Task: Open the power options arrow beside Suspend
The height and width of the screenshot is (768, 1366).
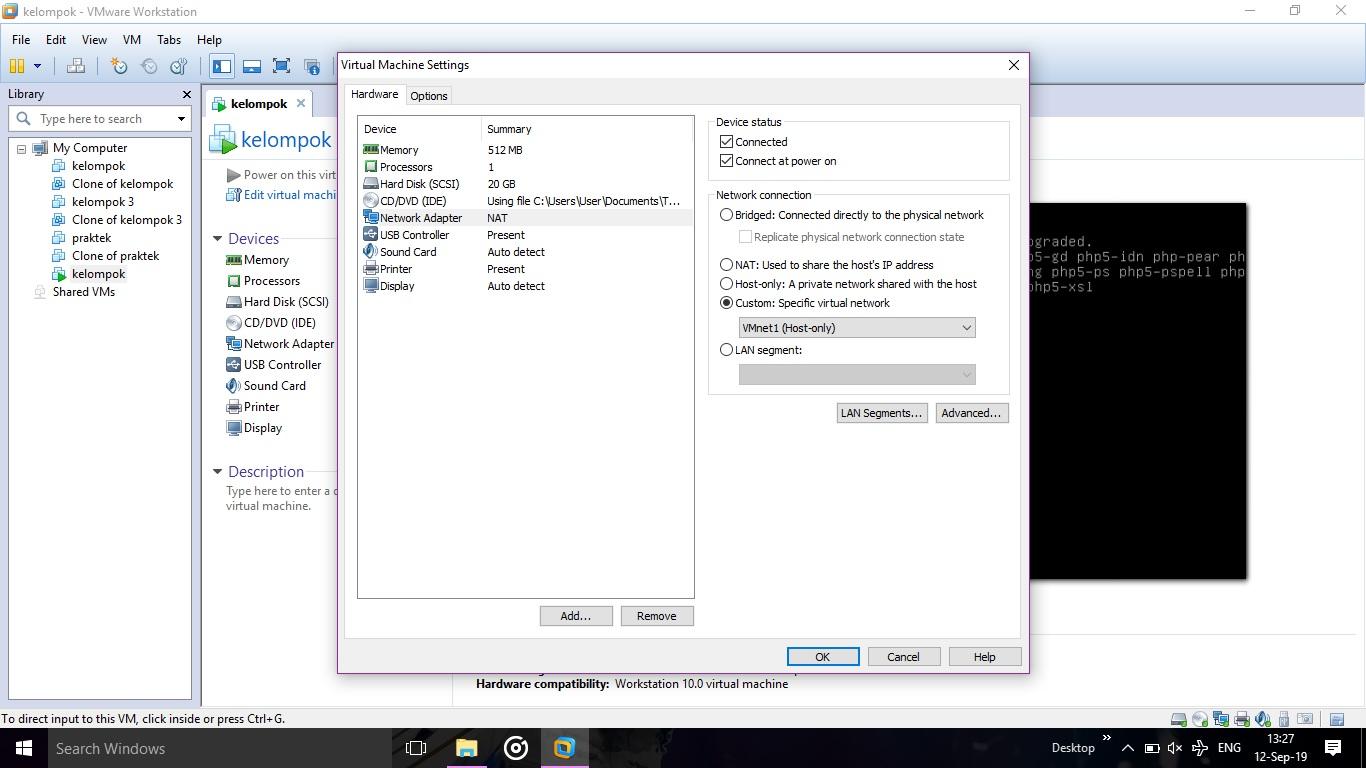Action: (37, 66)
